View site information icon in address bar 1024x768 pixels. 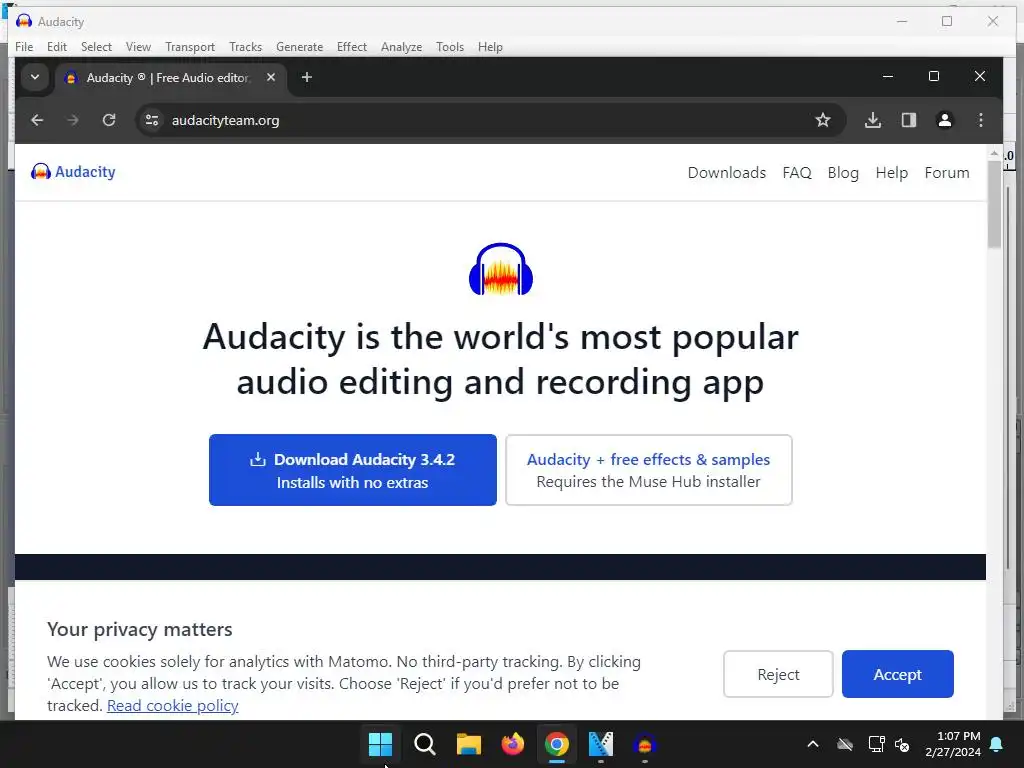tap(152, 120)
